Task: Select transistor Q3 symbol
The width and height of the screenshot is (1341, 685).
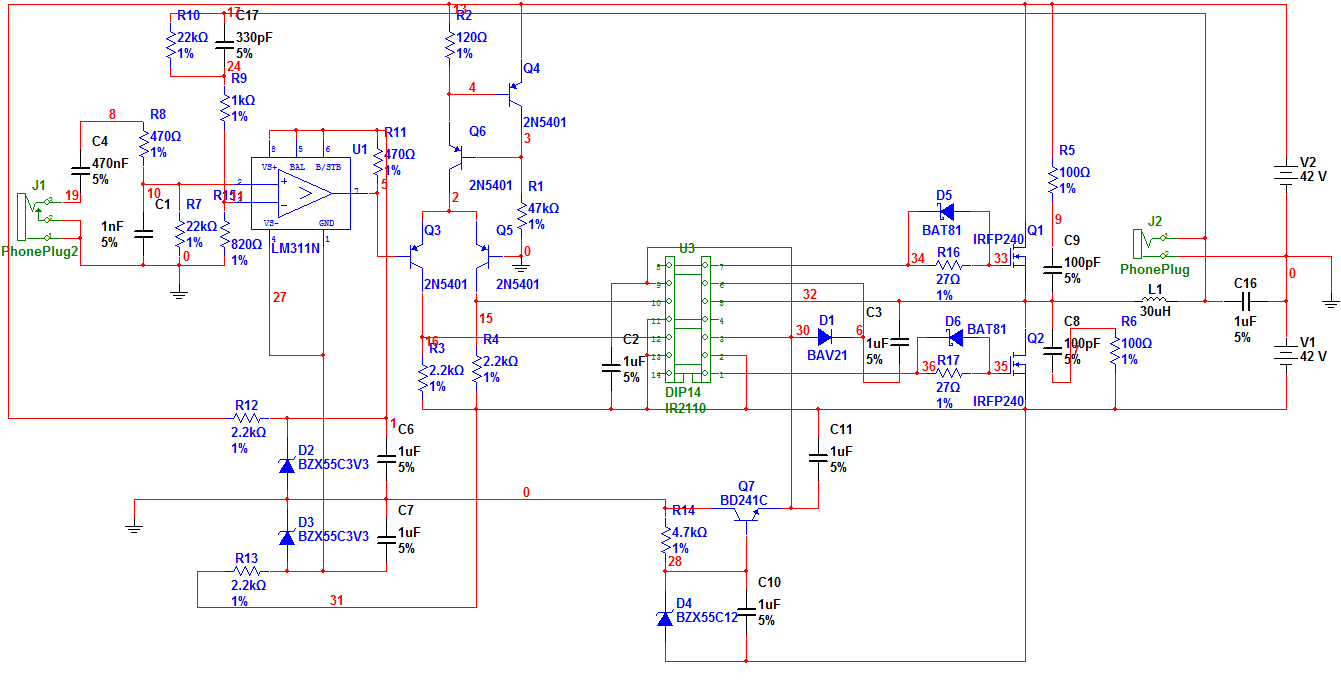Action: (x=417, y=257)
